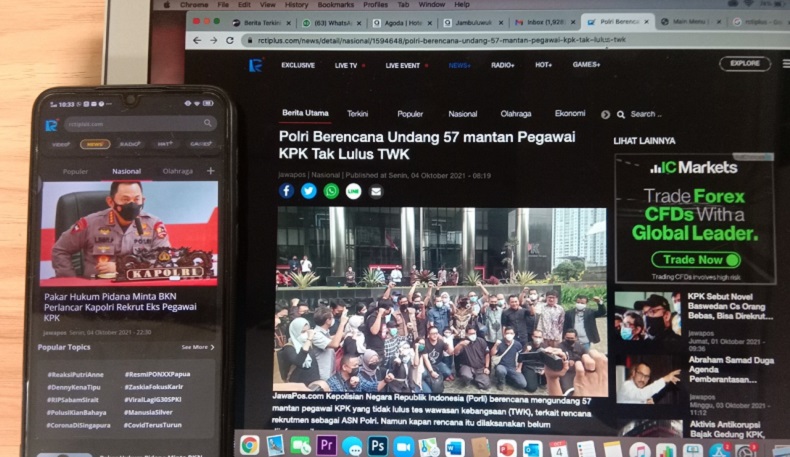The width and height of the screenshot is (790, 457).
Task: Select the Ekonomi tab
Action: point(570,113)
